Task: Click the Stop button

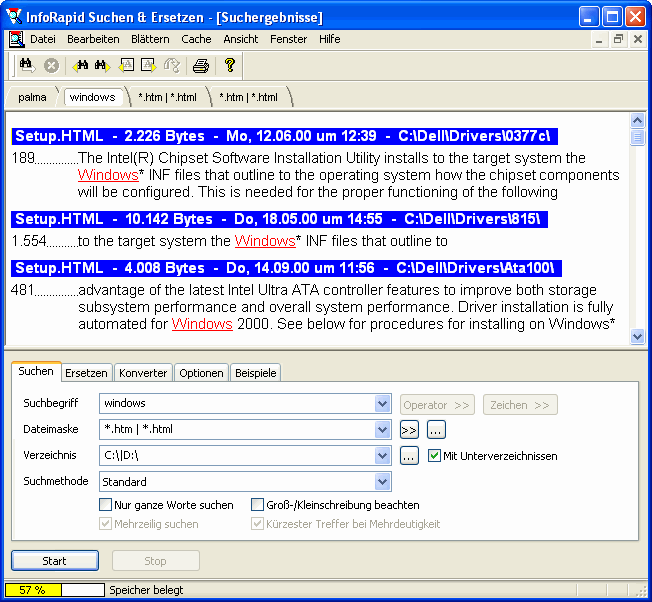Action: [156, 561]
